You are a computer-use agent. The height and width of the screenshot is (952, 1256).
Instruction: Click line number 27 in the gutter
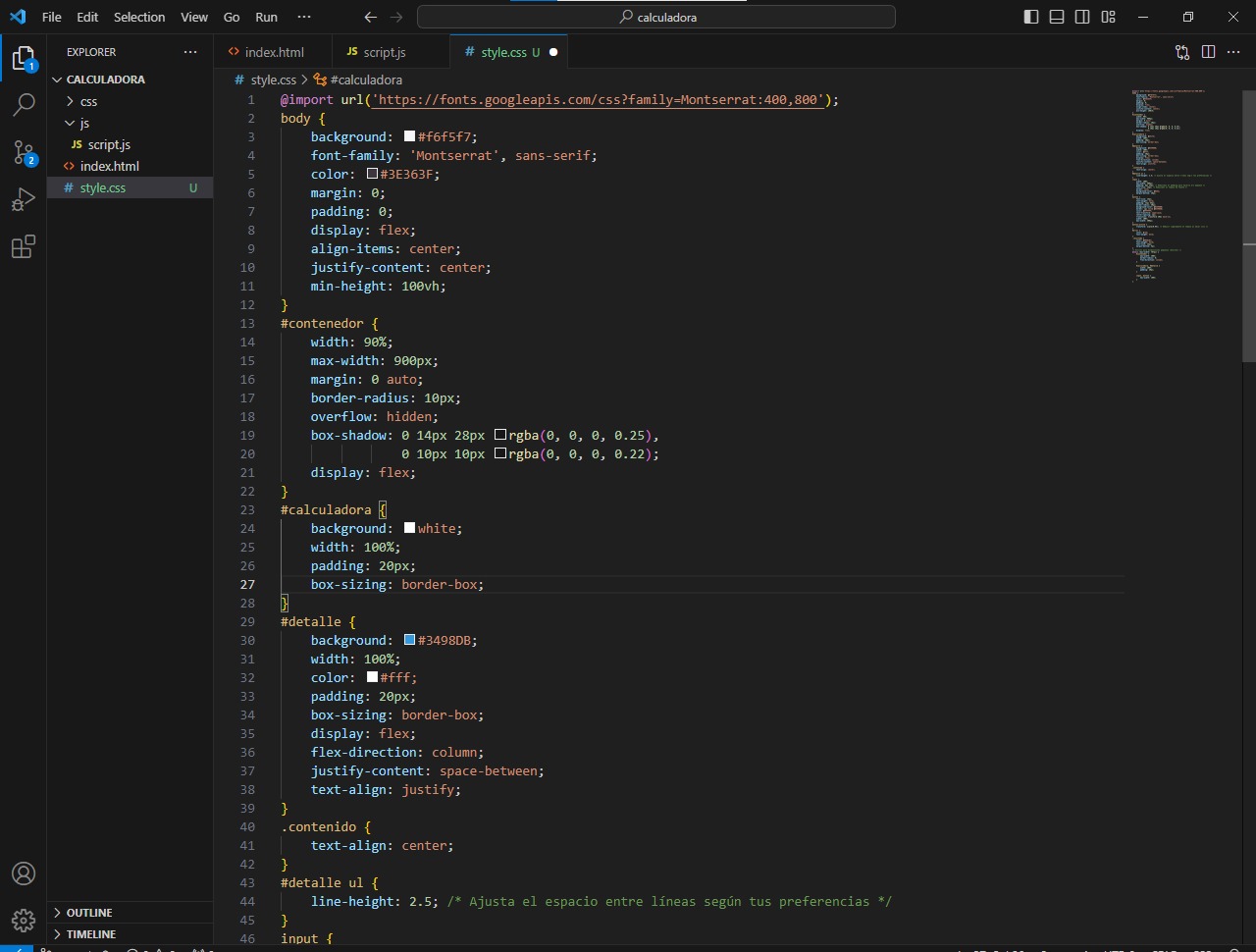click(x=247, y=584)
